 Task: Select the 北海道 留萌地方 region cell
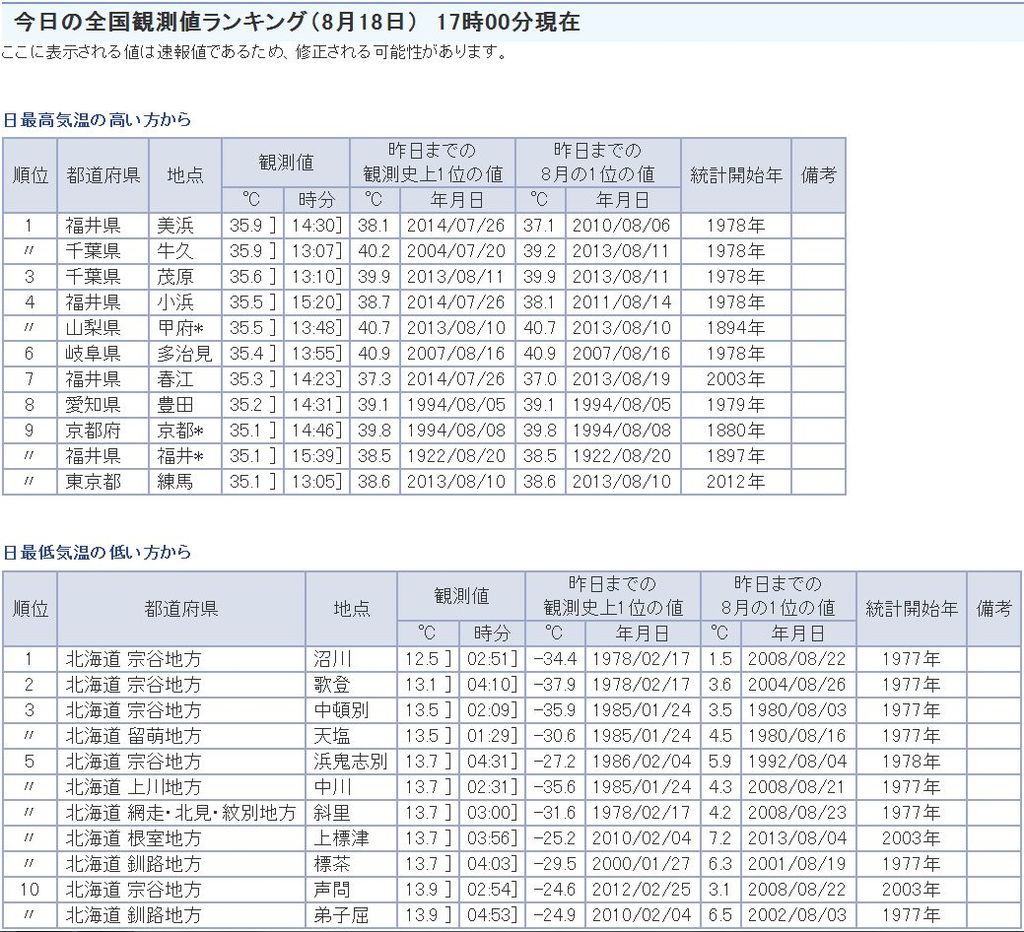[133, 736]
